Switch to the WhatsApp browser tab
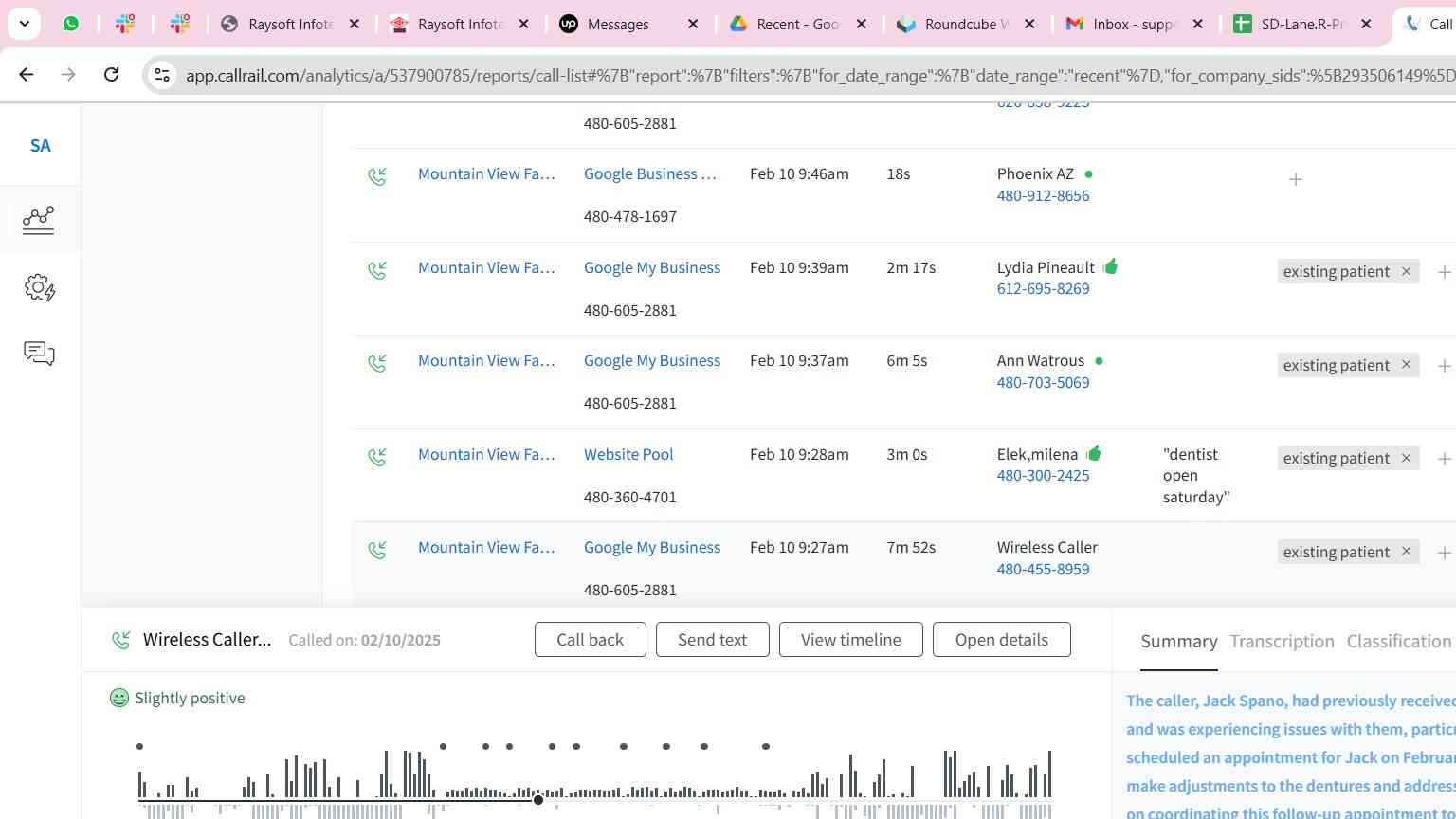The image size is (1456, 819). [71, 24]
